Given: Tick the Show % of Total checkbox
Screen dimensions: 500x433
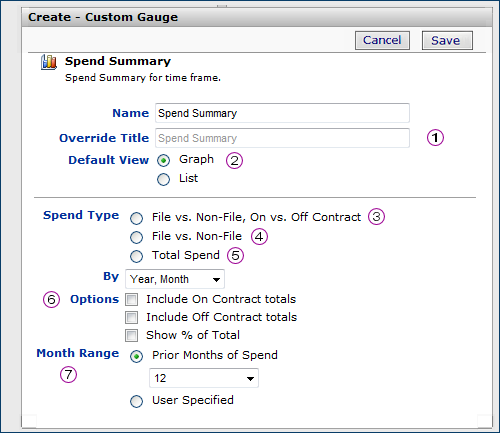Looking at the screenshot, I should click(x=131, y=335).
